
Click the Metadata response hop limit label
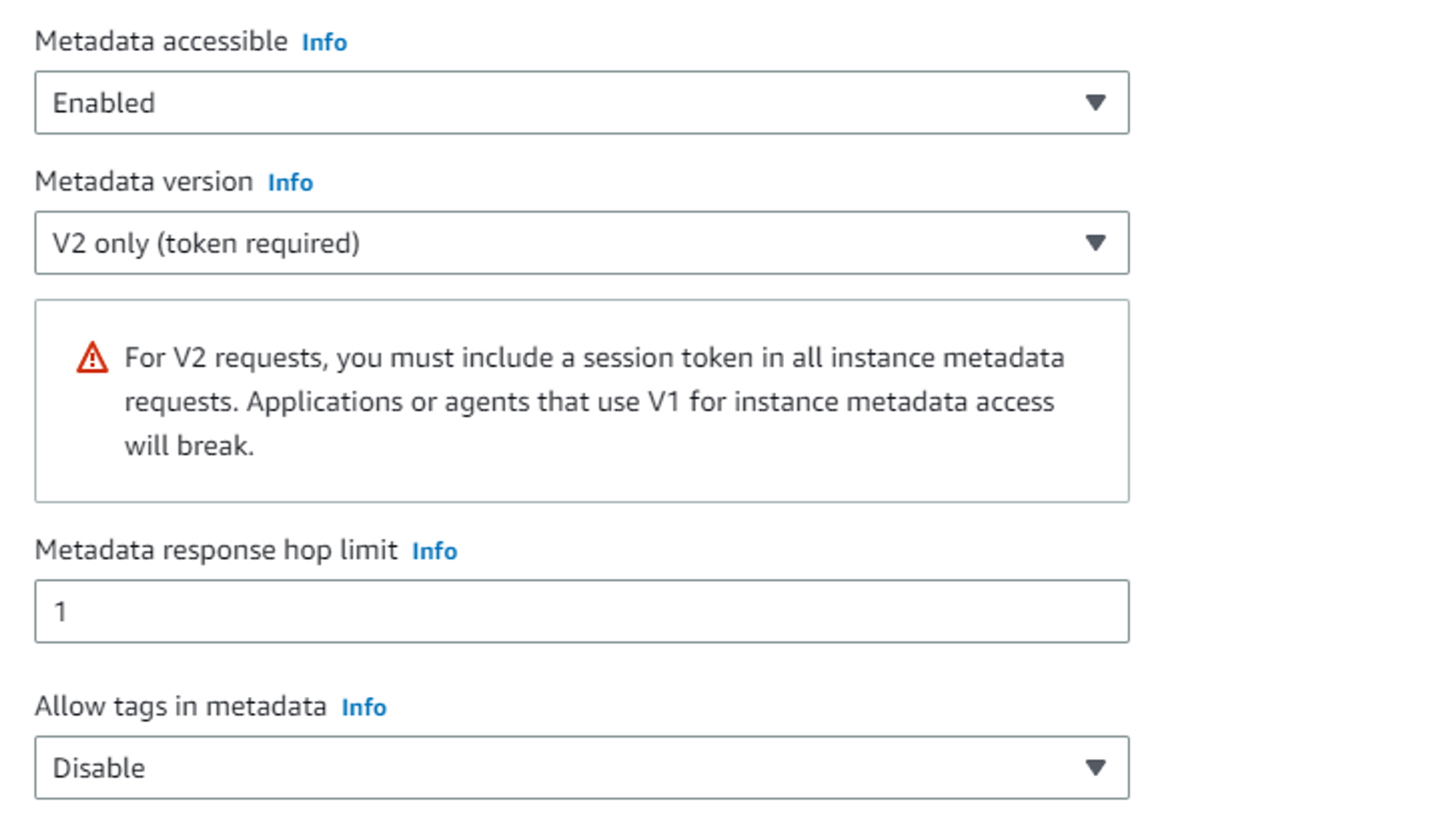(x=216, y=550)
